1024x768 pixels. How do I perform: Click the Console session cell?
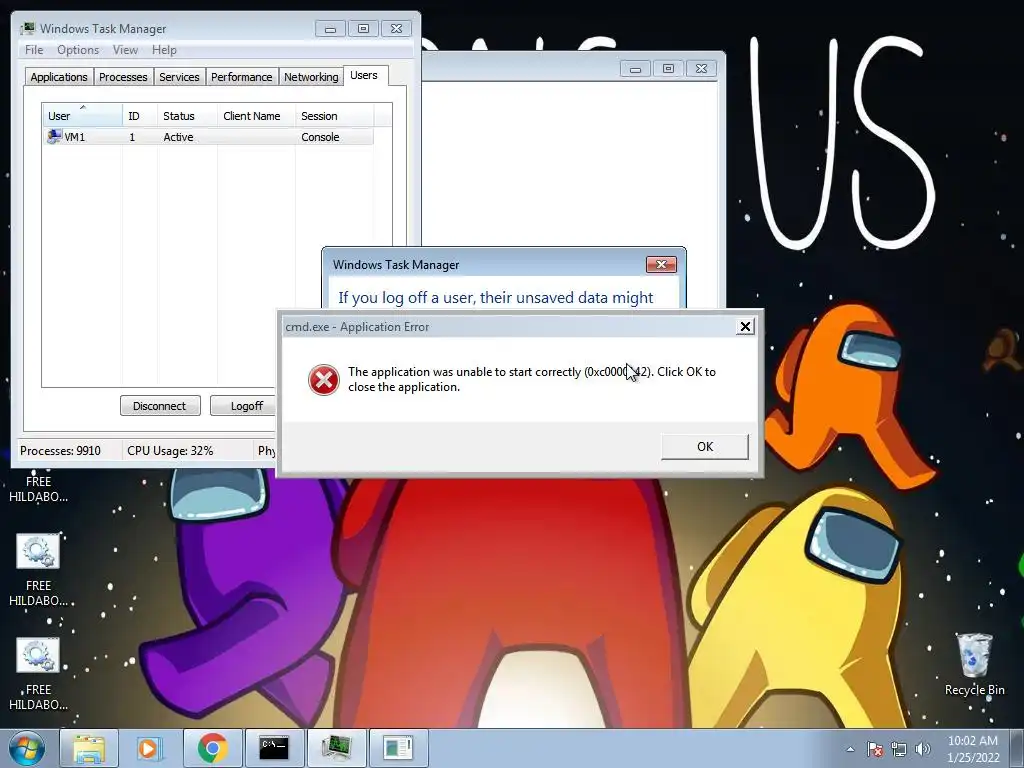[x=320, y=137]
